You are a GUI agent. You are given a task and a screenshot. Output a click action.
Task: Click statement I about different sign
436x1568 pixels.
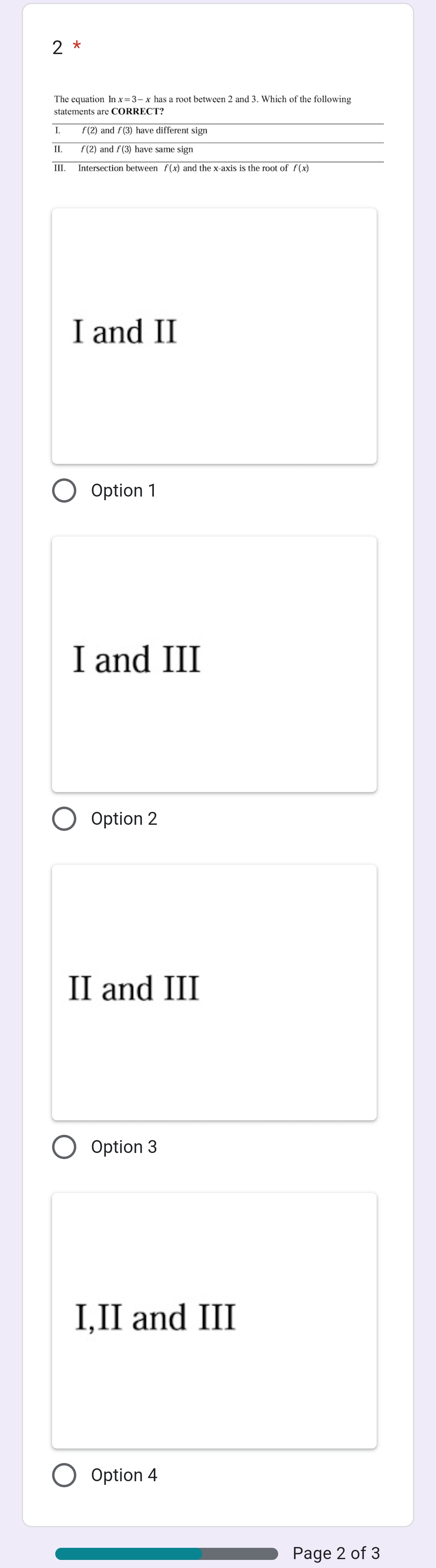point(144,131)
